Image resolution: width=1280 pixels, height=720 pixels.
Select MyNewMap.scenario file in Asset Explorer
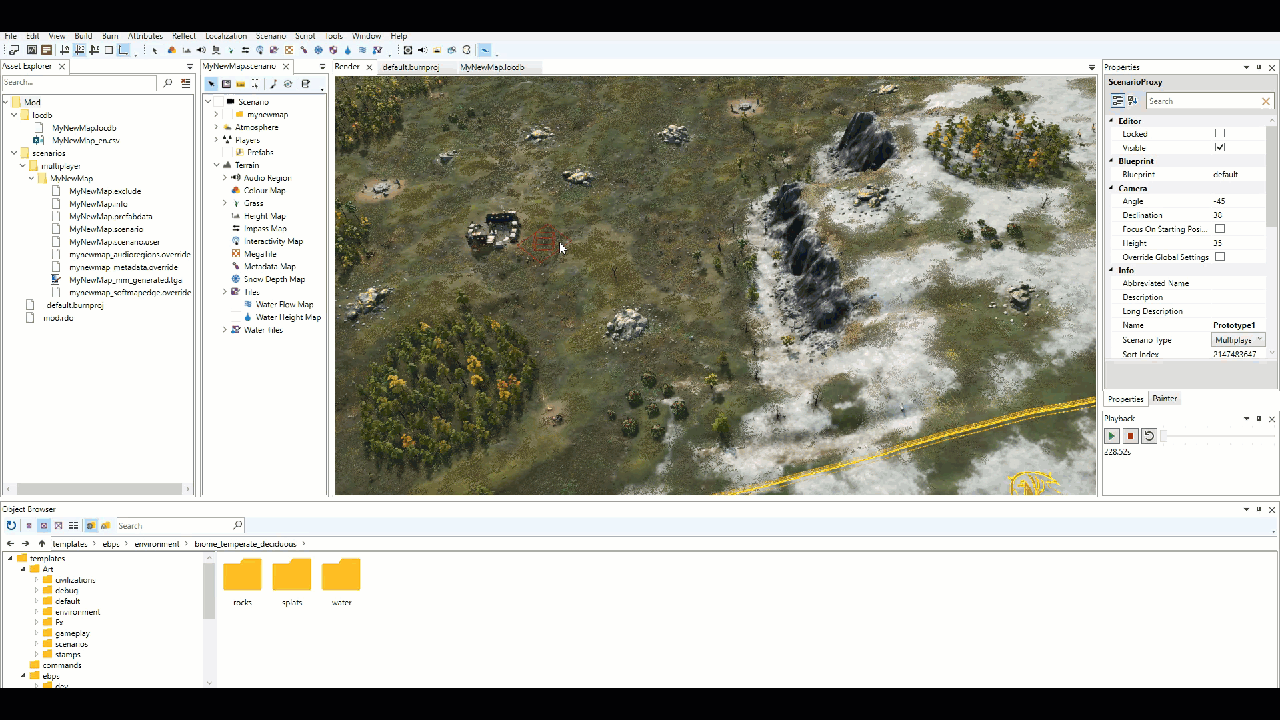pos(106,229)
